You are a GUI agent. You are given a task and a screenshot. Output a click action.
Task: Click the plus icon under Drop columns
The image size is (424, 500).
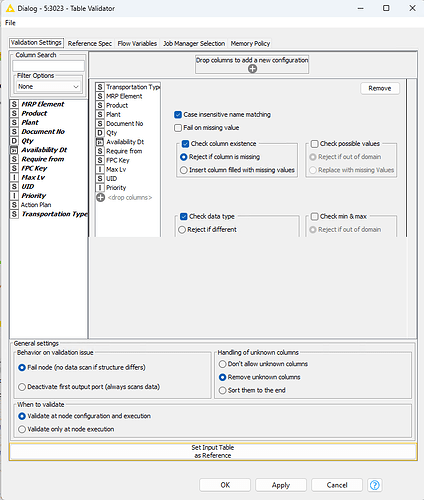pos(252,69)
